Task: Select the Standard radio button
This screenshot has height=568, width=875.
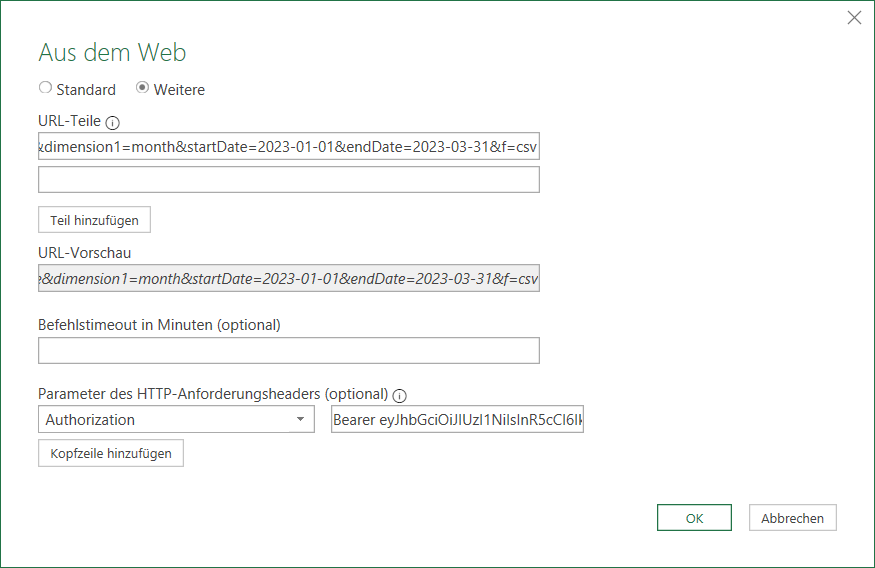Action: point(45,88)
